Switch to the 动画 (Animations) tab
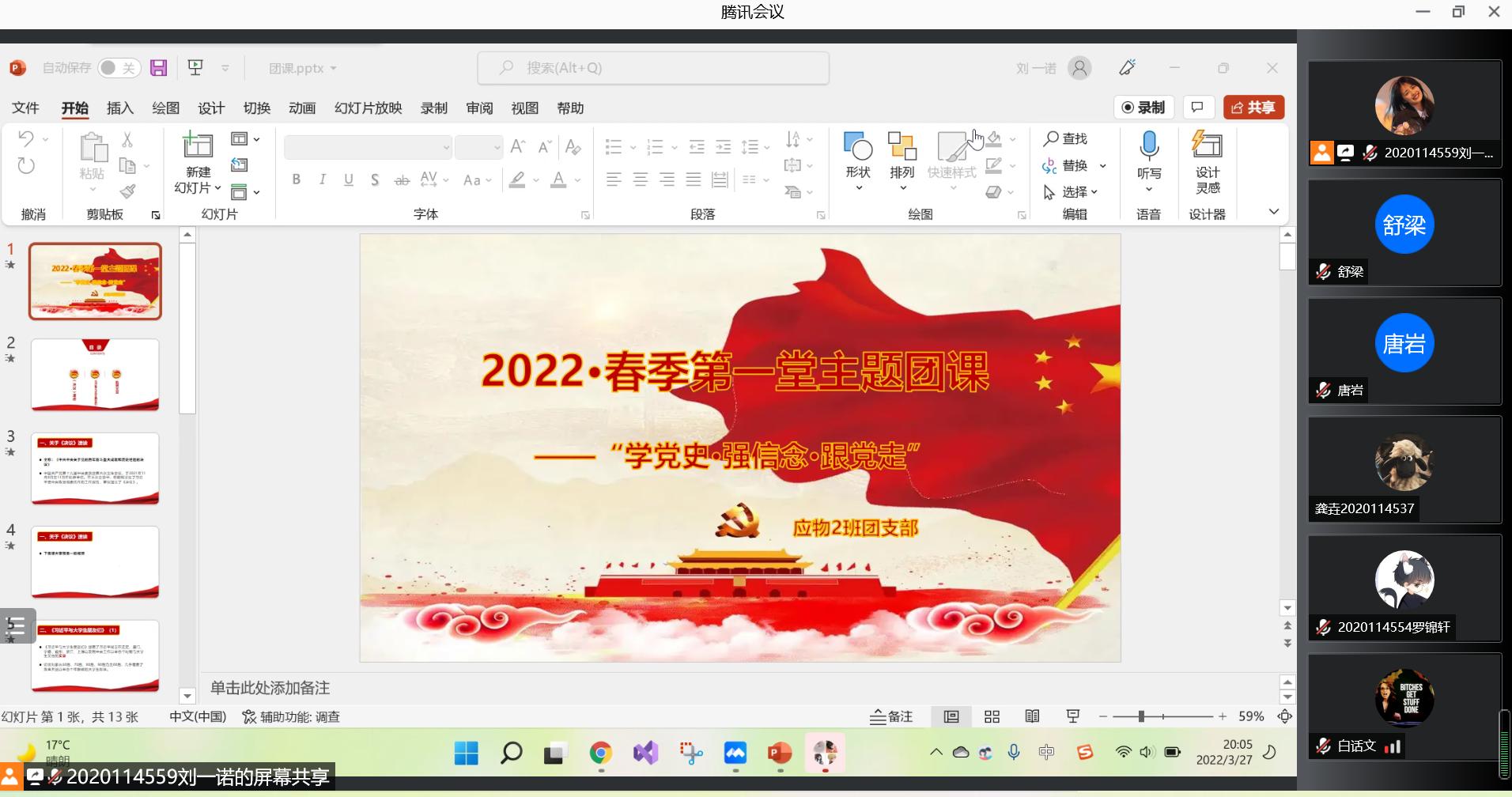 pyautogui.click(x=302, y=108)
